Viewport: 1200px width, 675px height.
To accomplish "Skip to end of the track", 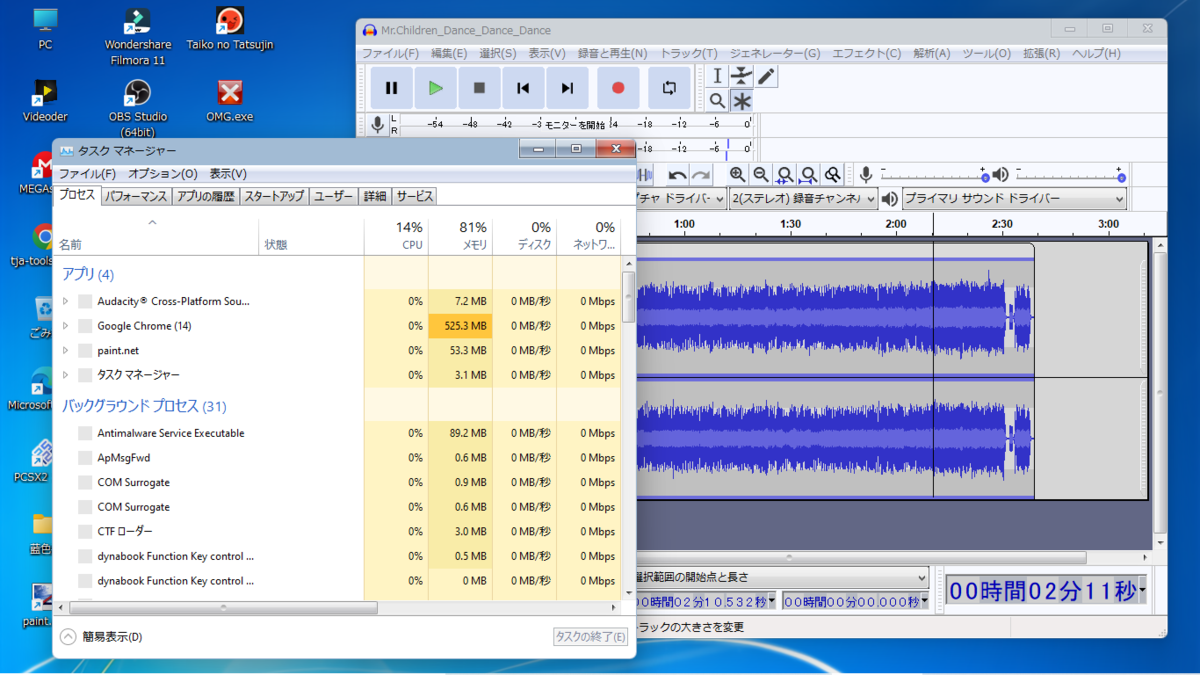I will [567, 88].
